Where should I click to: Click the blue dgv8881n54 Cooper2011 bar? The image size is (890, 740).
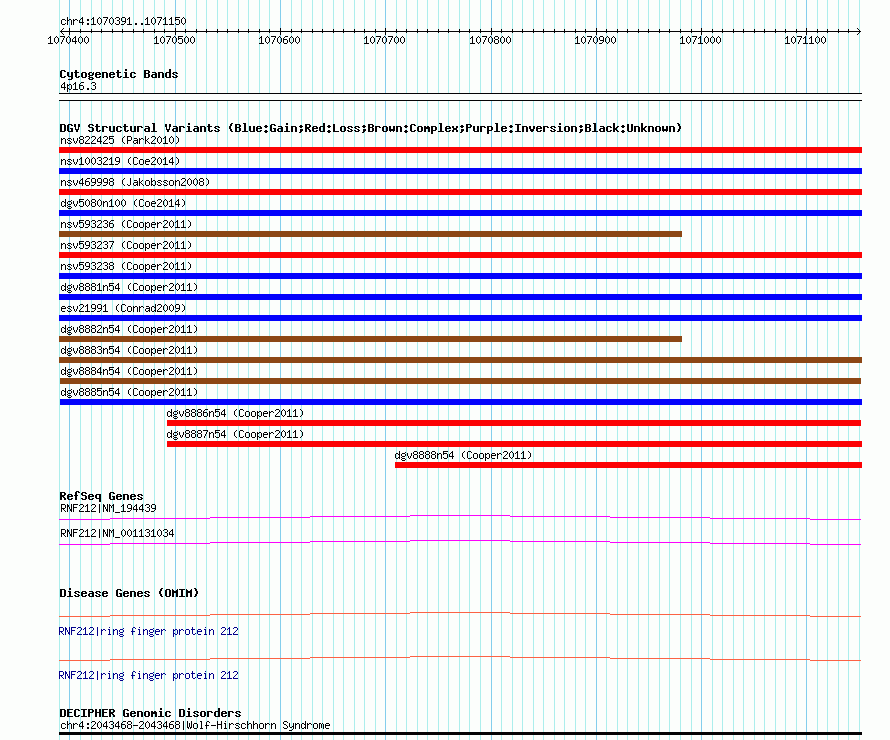pos(460,297)
